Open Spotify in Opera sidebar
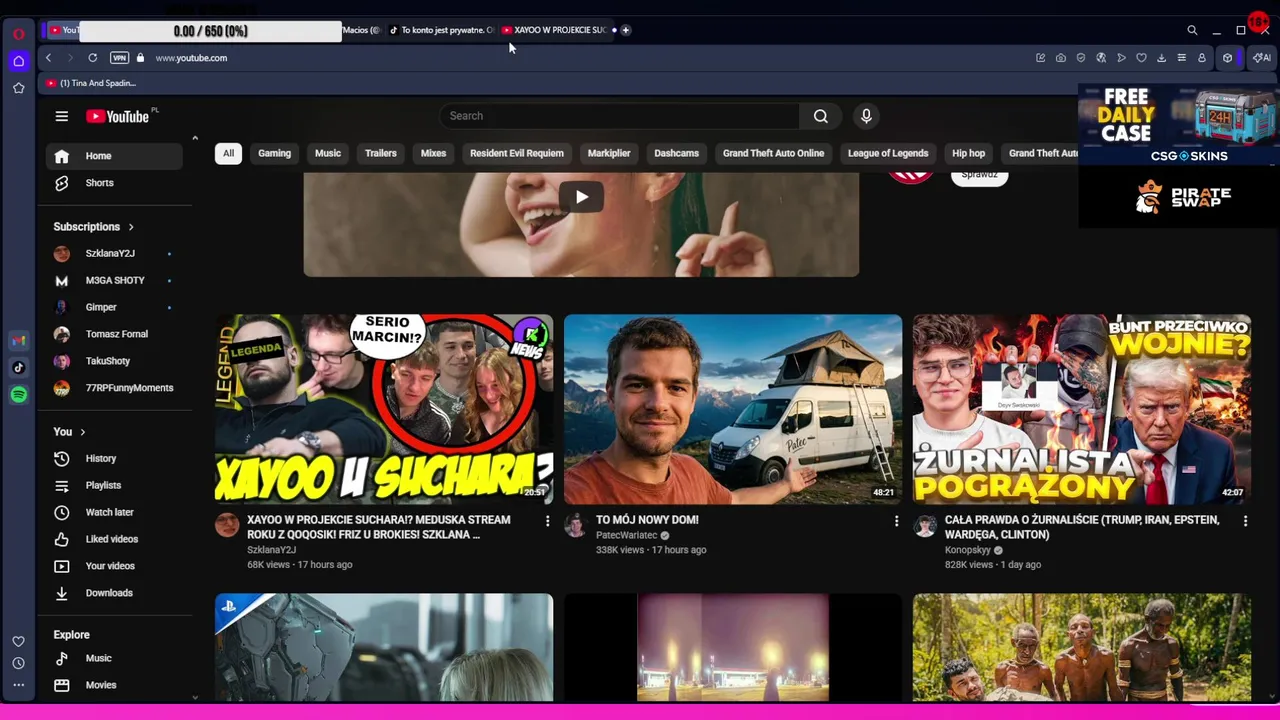Viewport: 1280px width, 720px height. point(18,395)
